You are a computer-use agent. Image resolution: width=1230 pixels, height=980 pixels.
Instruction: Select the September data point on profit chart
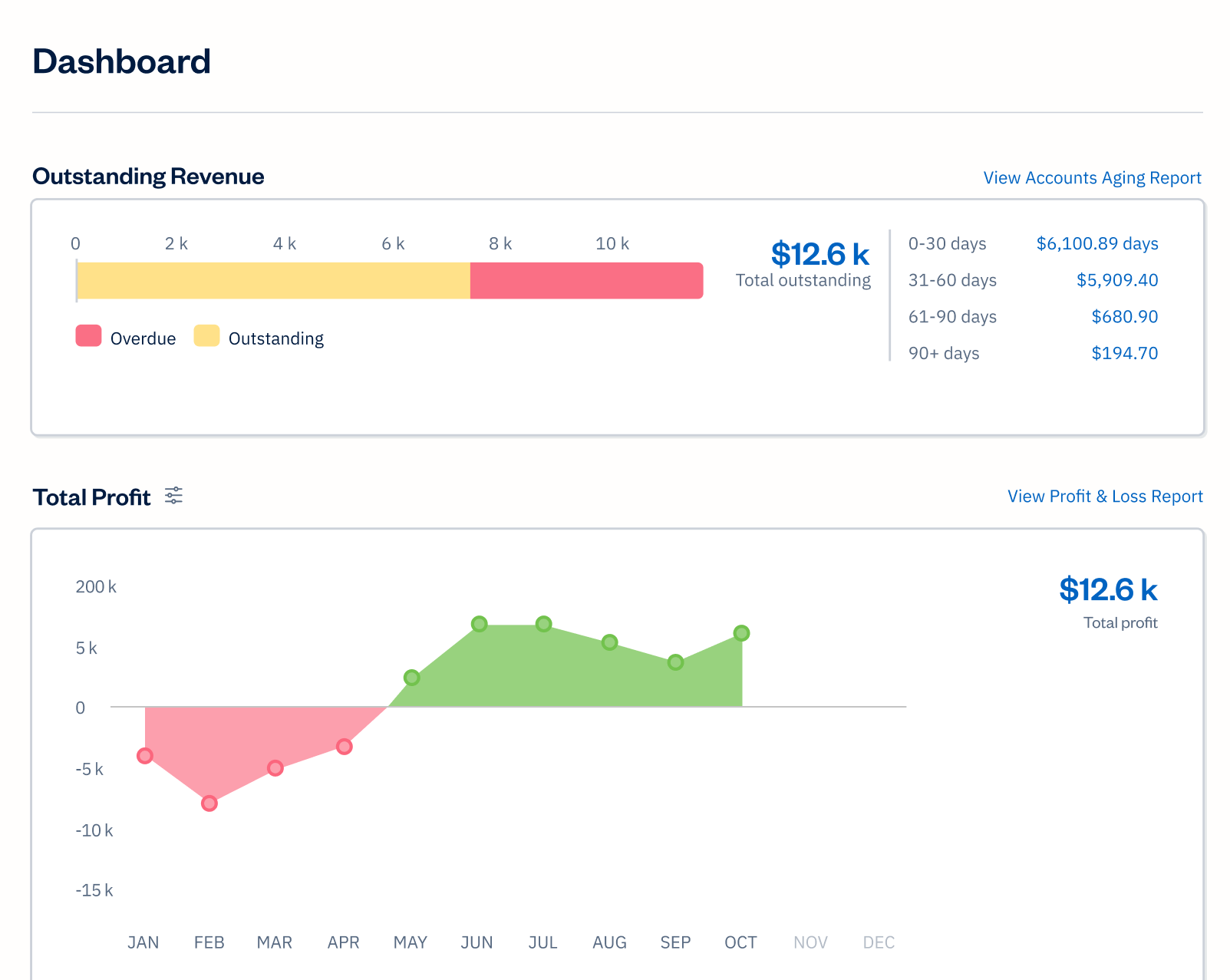tap(676, 662)
